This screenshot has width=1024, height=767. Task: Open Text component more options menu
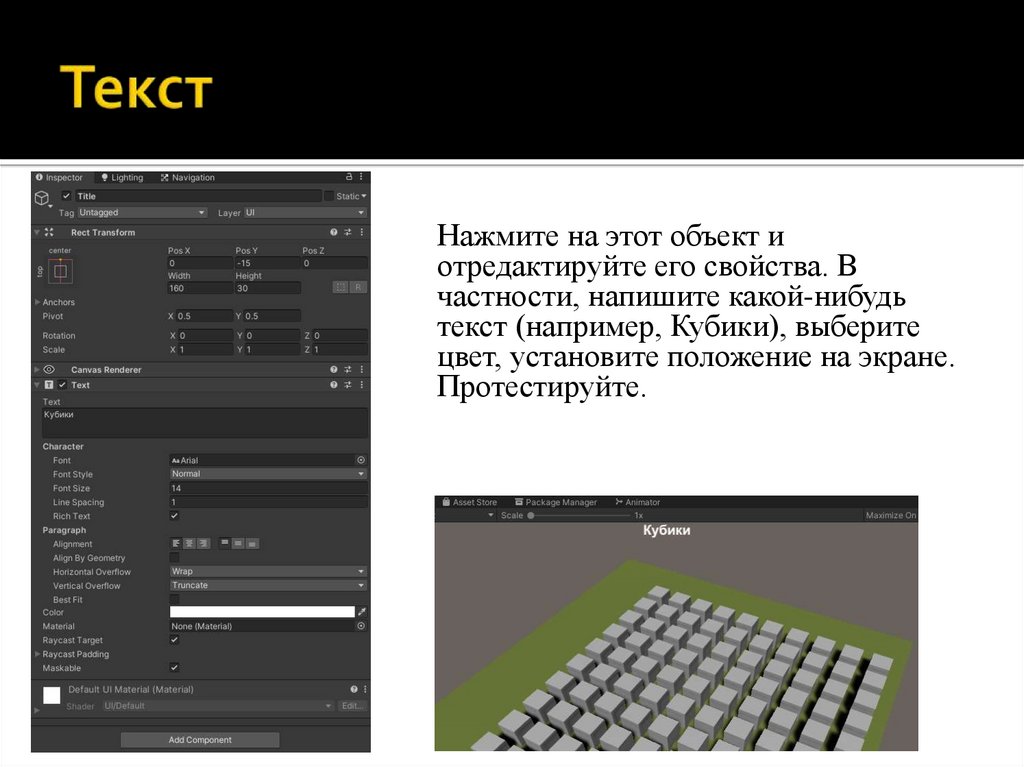click(361, 385)
